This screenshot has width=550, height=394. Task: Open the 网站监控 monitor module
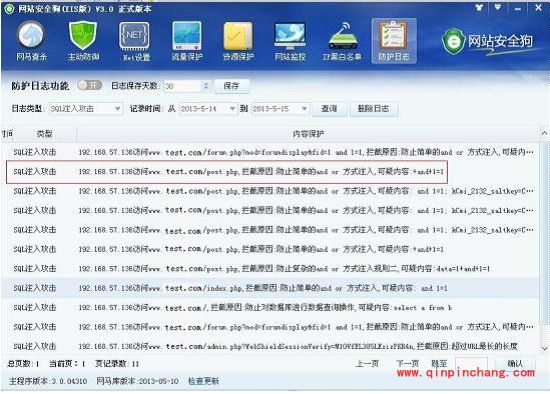coord(290,41)
